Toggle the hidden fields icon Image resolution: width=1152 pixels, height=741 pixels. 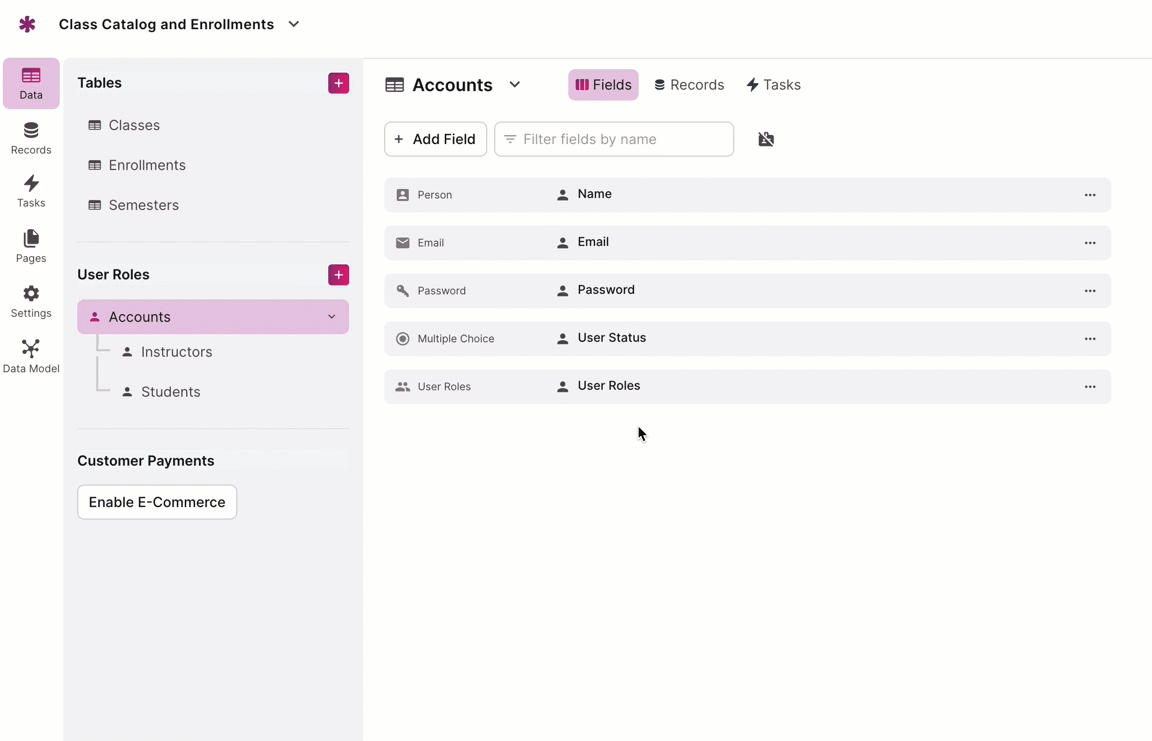[x=766, y=139]
